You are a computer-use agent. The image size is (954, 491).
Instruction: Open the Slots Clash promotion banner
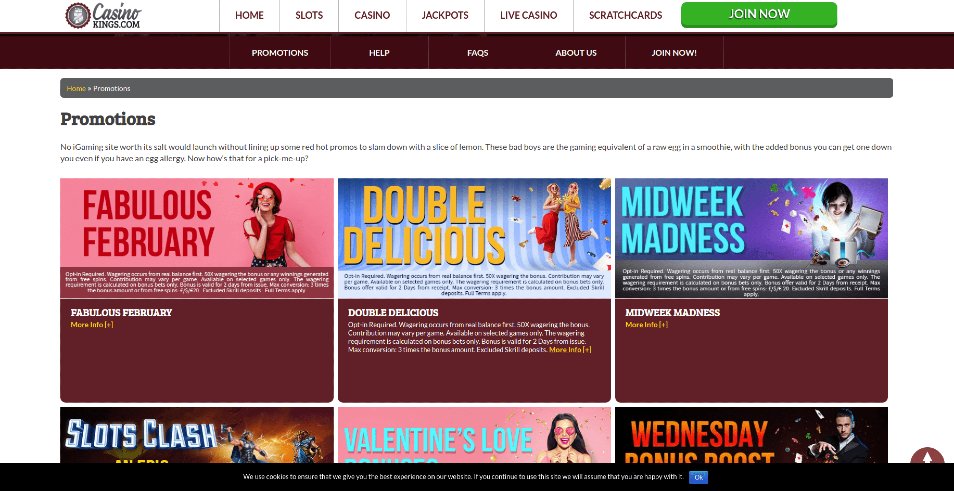197,435
